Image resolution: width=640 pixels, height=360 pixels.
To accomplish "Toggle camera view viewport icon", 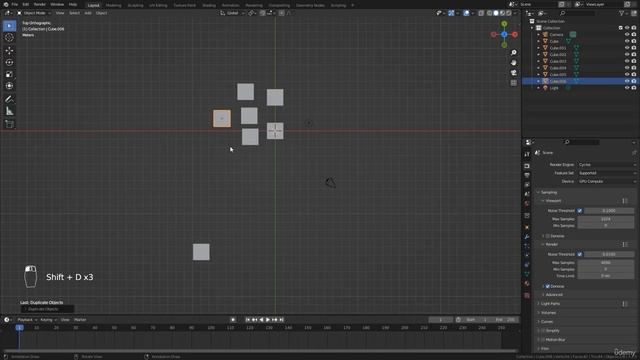I will (513, 73).
